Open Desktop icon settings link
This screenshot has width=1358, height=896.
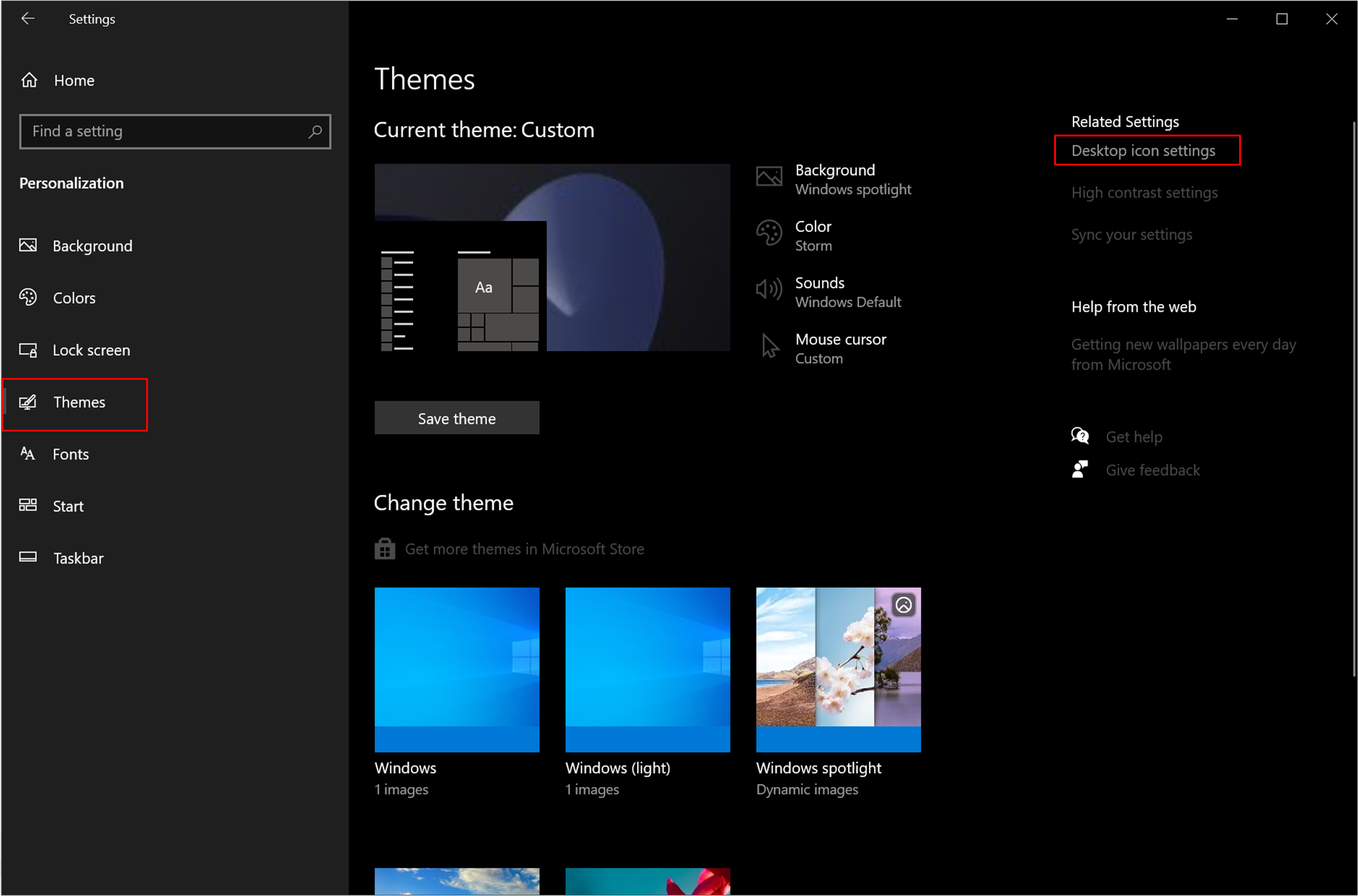click(1143, 151)
